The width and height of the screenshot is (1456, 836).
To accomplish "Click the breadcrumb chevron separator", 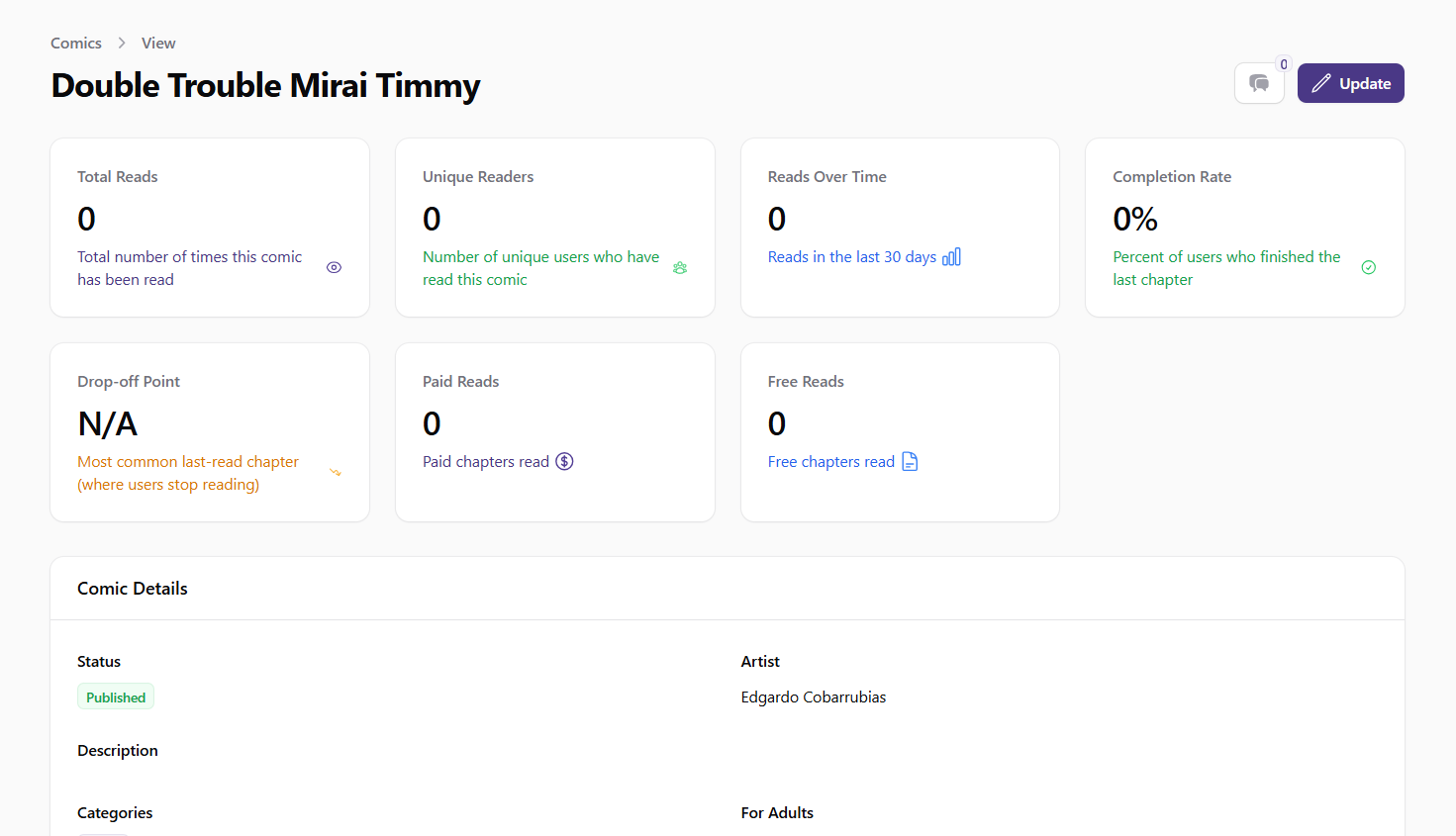I will tap(122, 44).
